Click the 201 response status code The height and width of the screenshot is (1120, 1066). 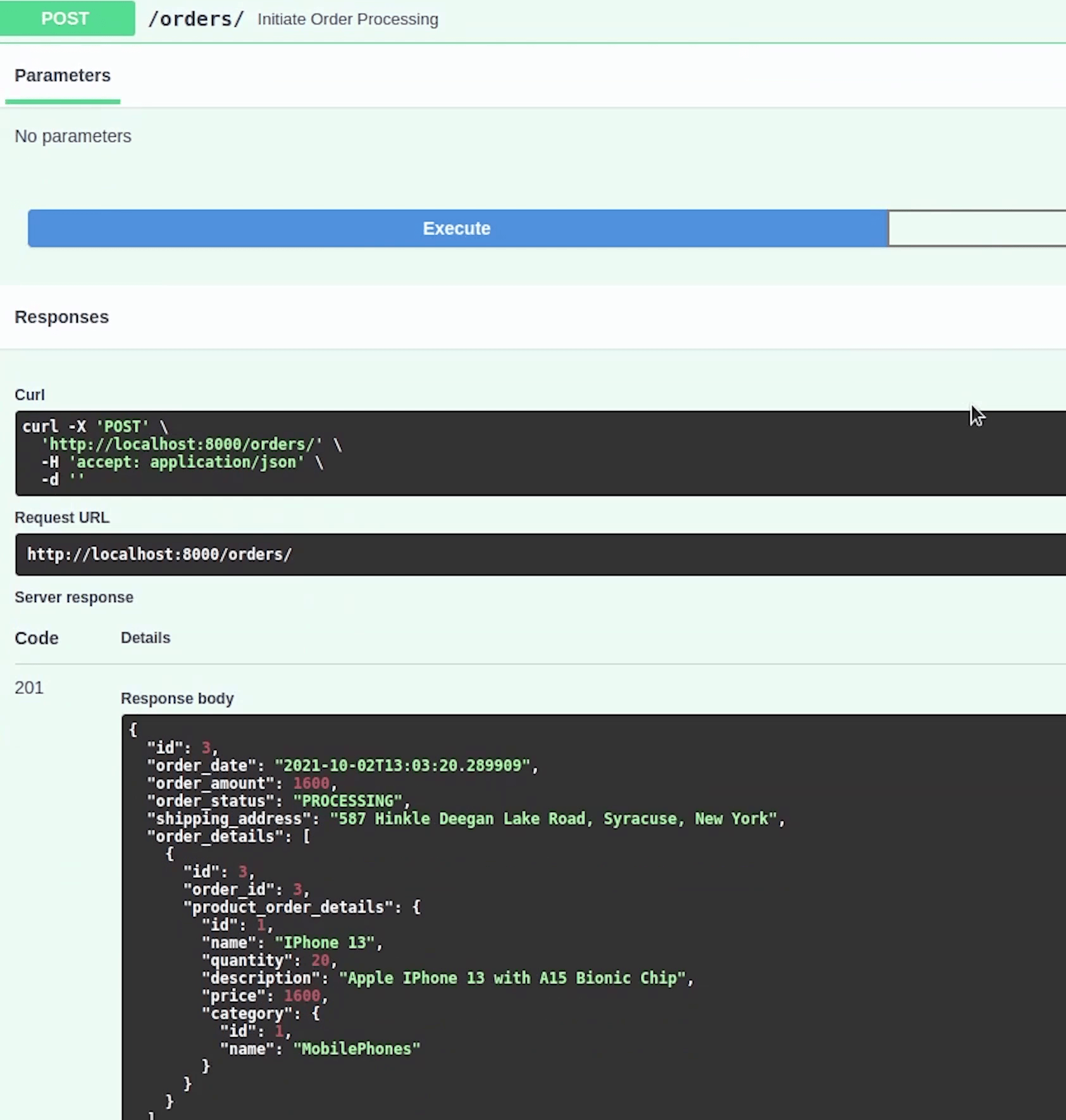tap(29, 687)
